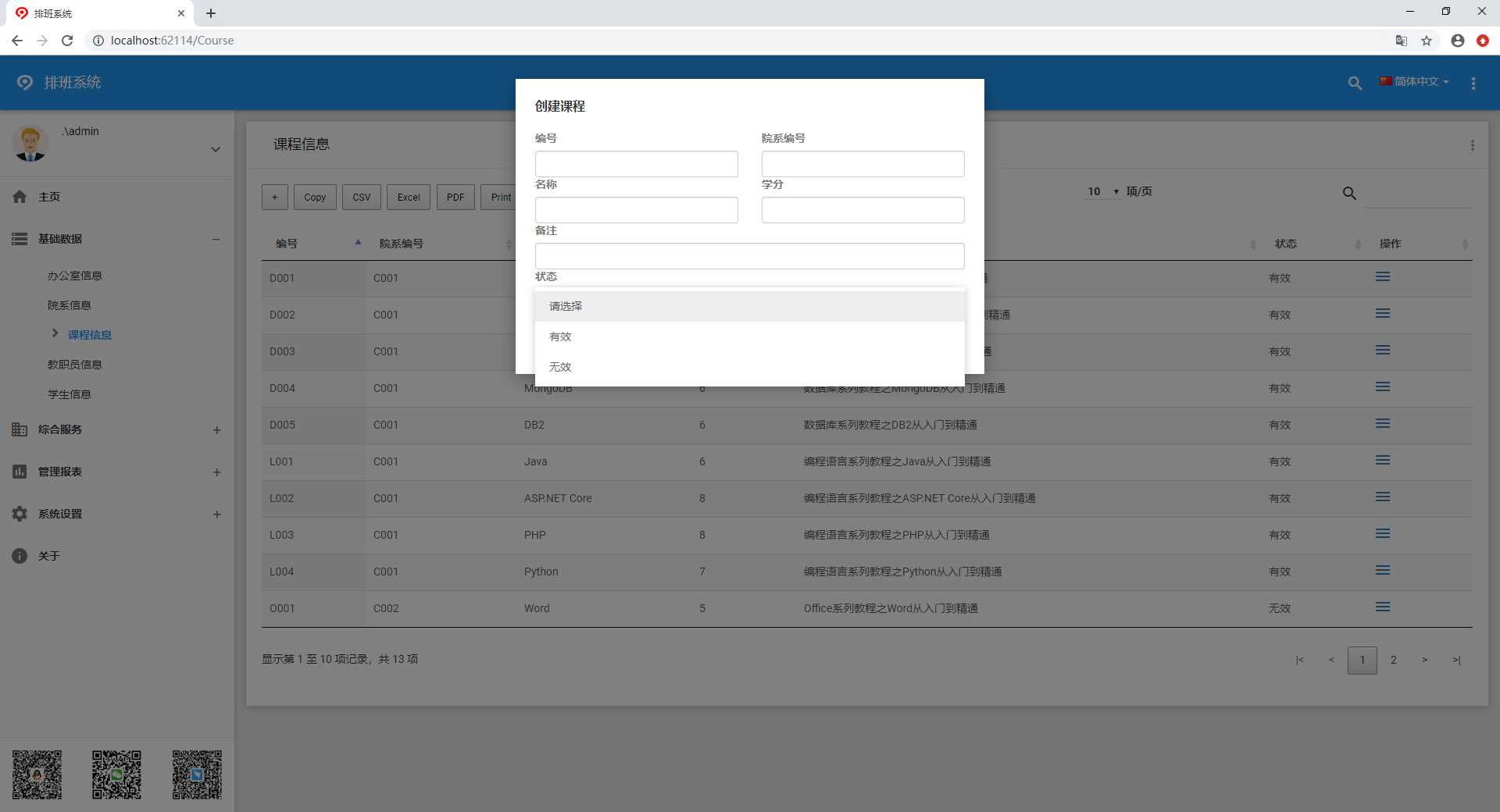
Task: Open actions menu for row D001
Action: click(1383, 276)
